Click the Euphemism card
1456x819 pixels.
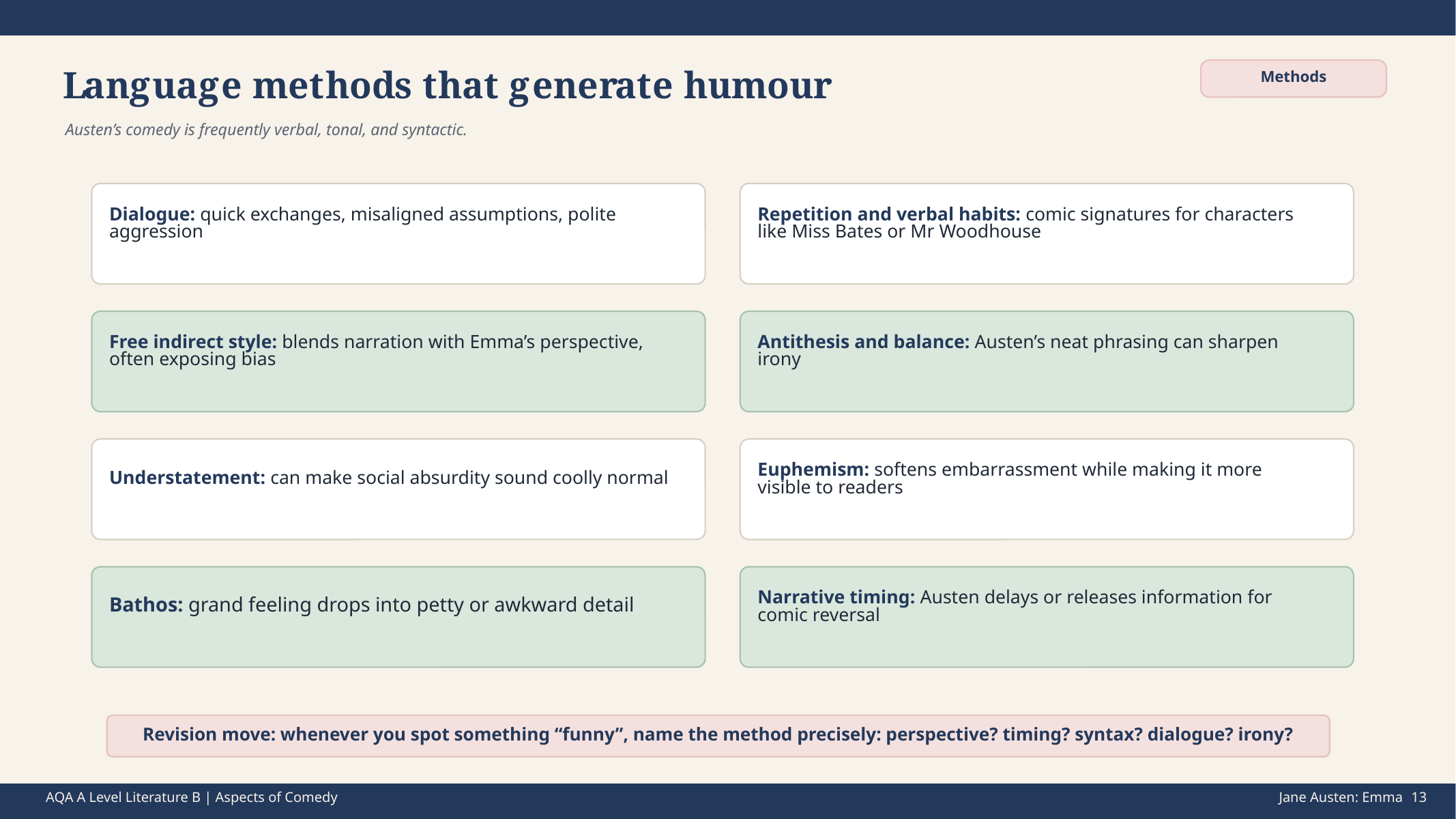(x=1047, y=489)
